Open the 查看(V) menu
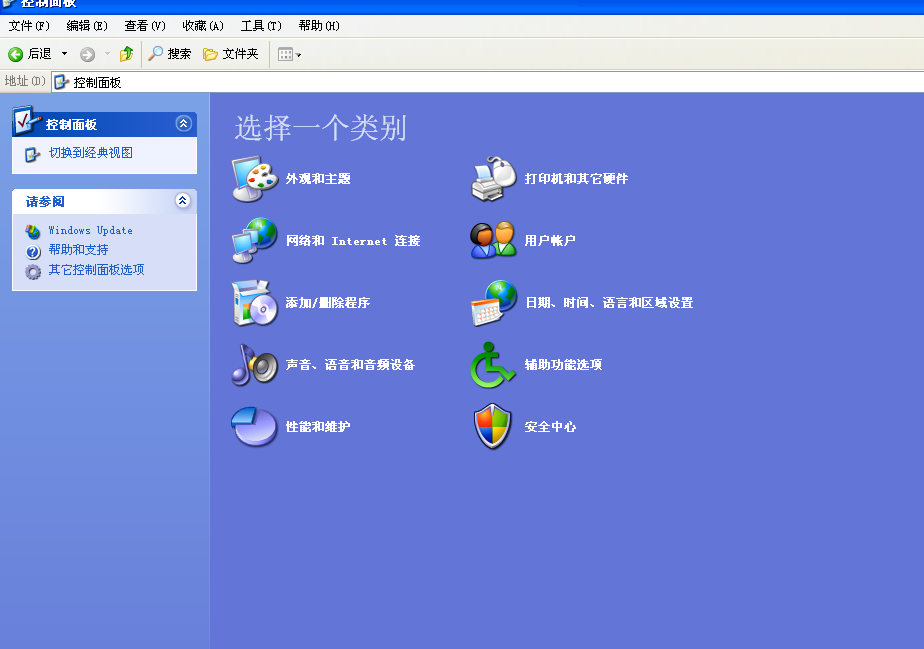 click(145, 26)
